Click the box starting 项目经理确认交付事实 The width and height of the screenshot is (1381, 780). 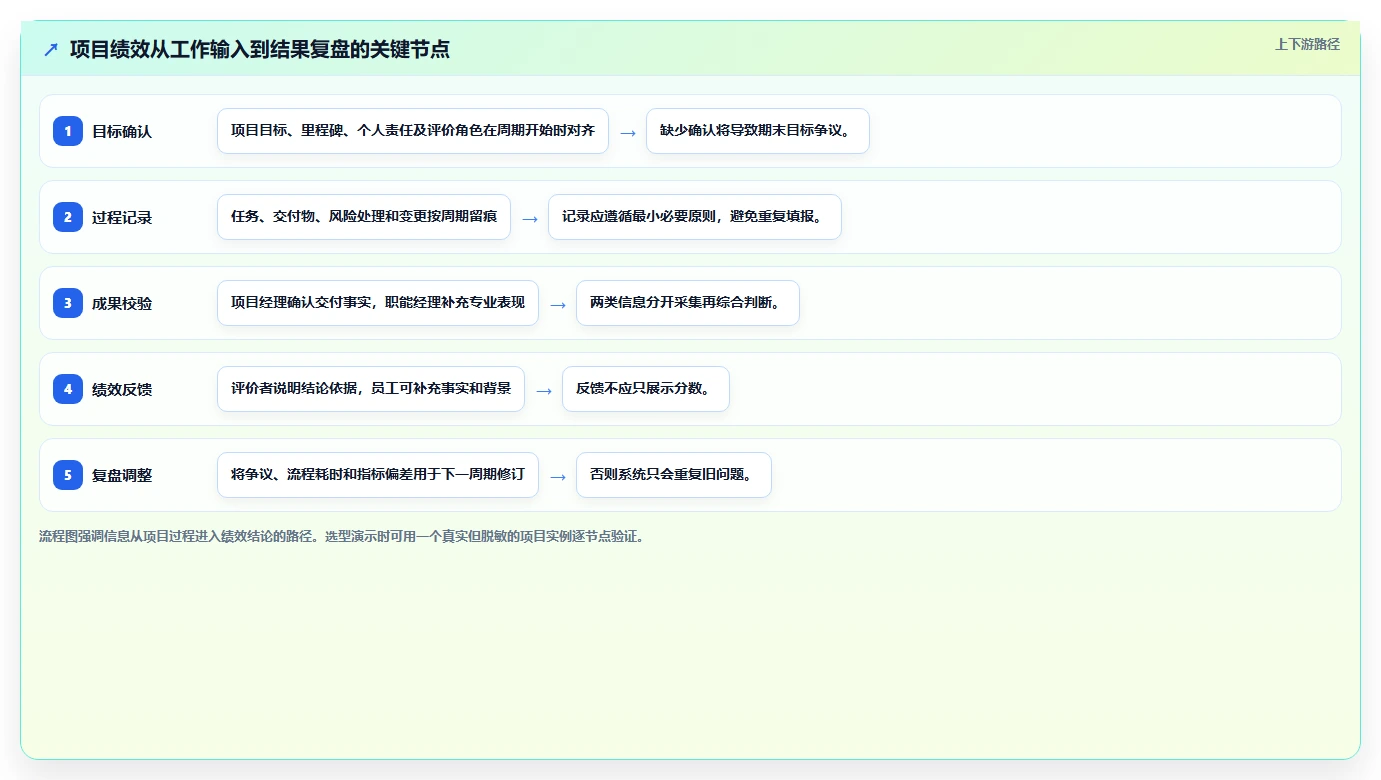(x=378, y=303)
